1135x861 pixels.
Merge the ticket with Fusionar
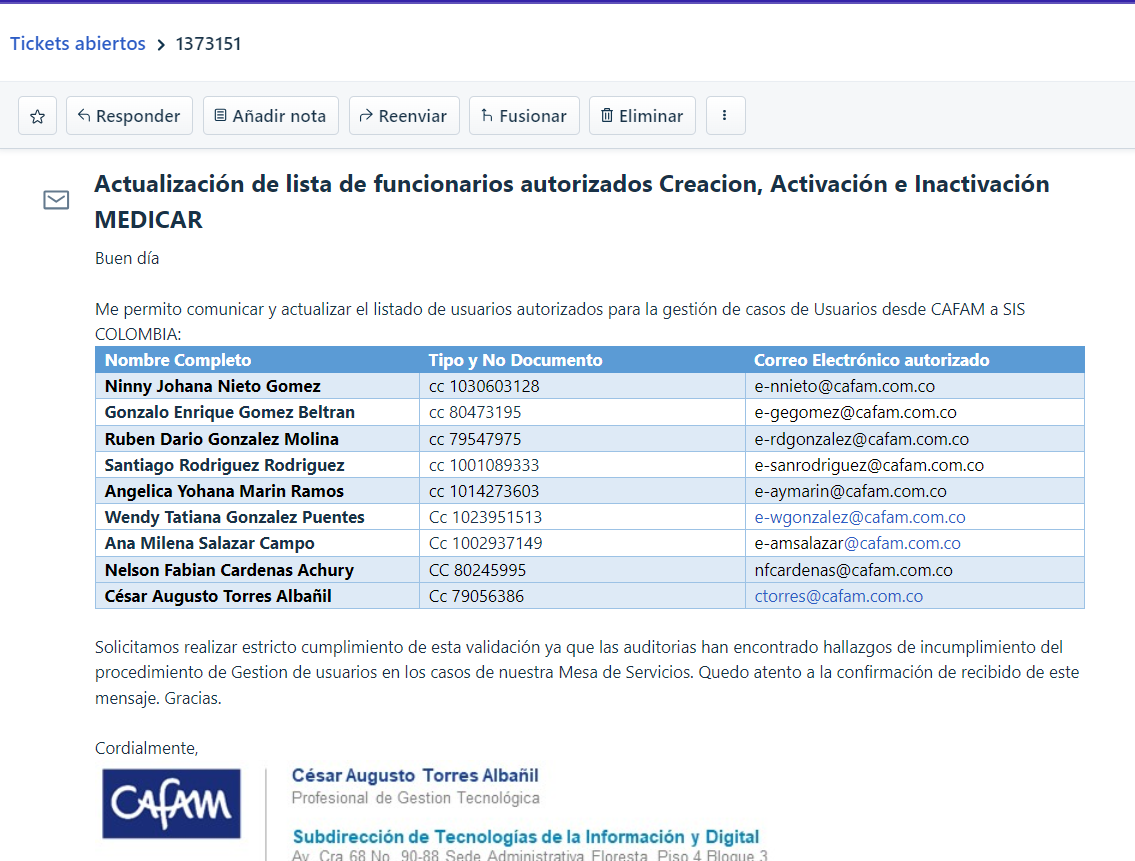tap(524, 116)
